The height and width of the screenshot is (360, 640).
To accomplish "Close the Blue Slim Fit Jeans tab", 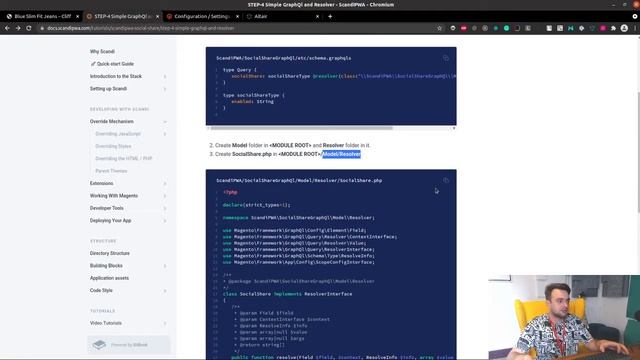I will coord(78,16).
